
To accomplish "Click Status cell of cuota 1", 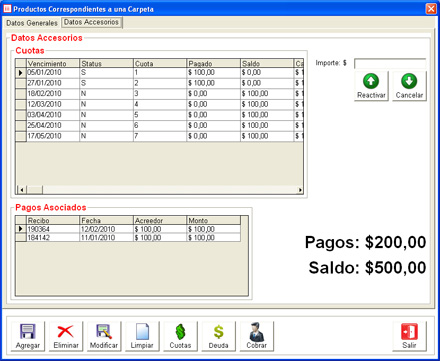I will (x=106, y=73).
